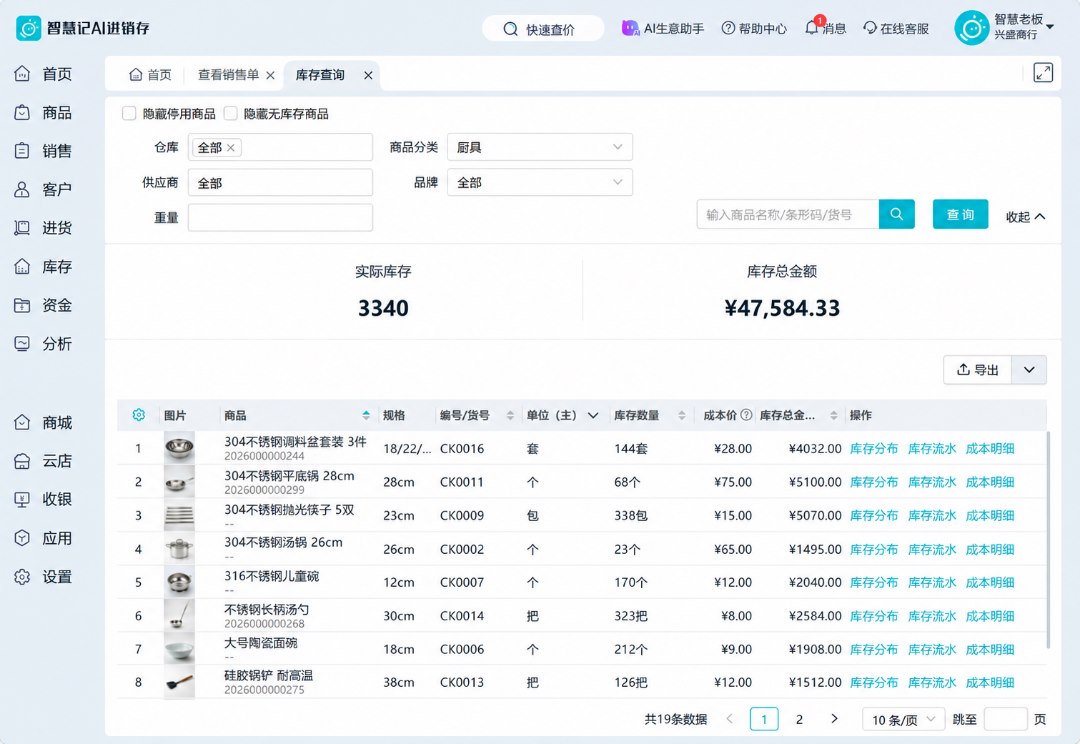The height and width of the screenshot is (744, 1080).
Task: Open the 应用 sidebar item
Action: pyautogui.click(x=43, y=538)
